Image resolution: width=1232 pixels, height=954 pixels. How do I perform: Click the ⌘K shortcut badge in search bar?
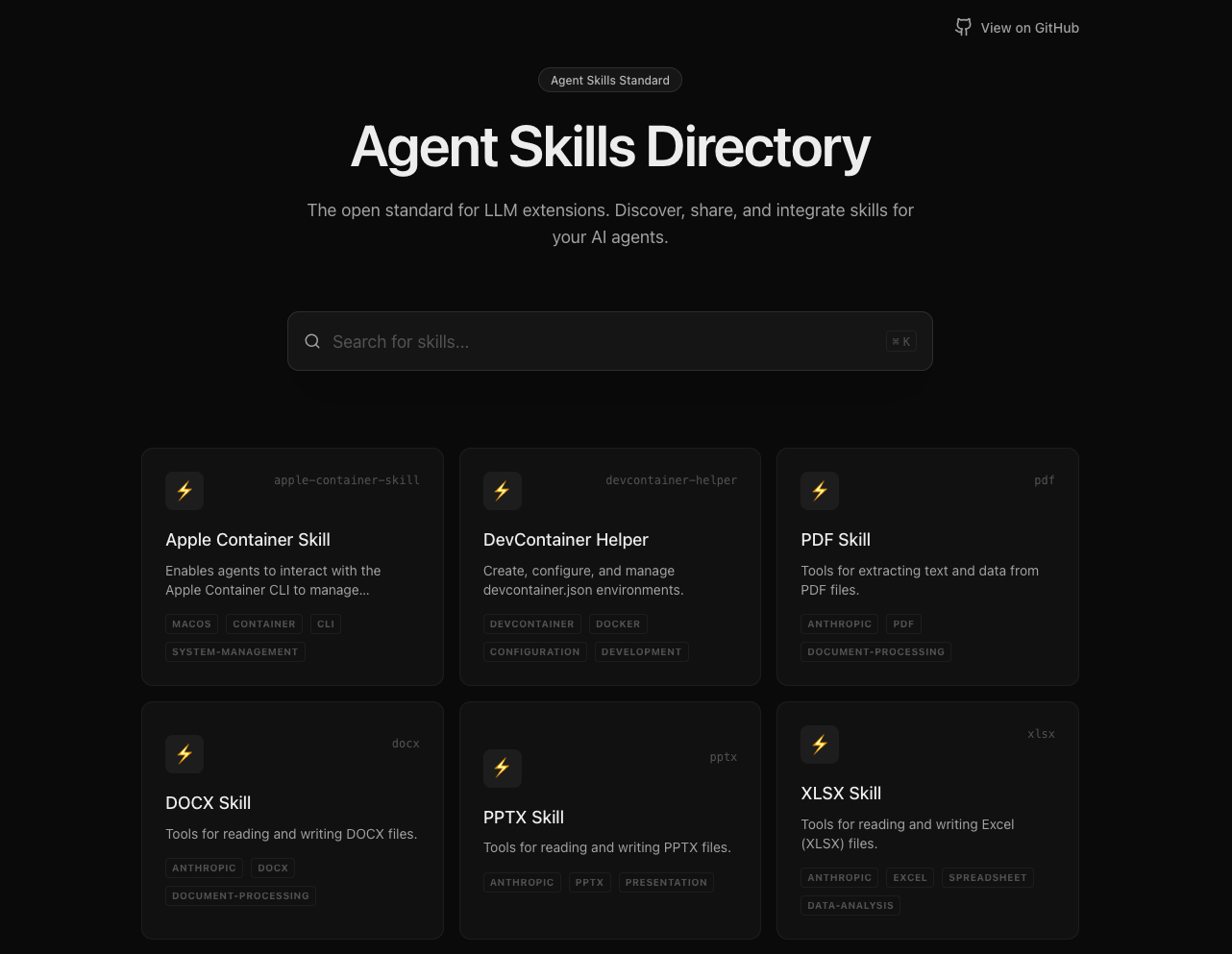900,341
